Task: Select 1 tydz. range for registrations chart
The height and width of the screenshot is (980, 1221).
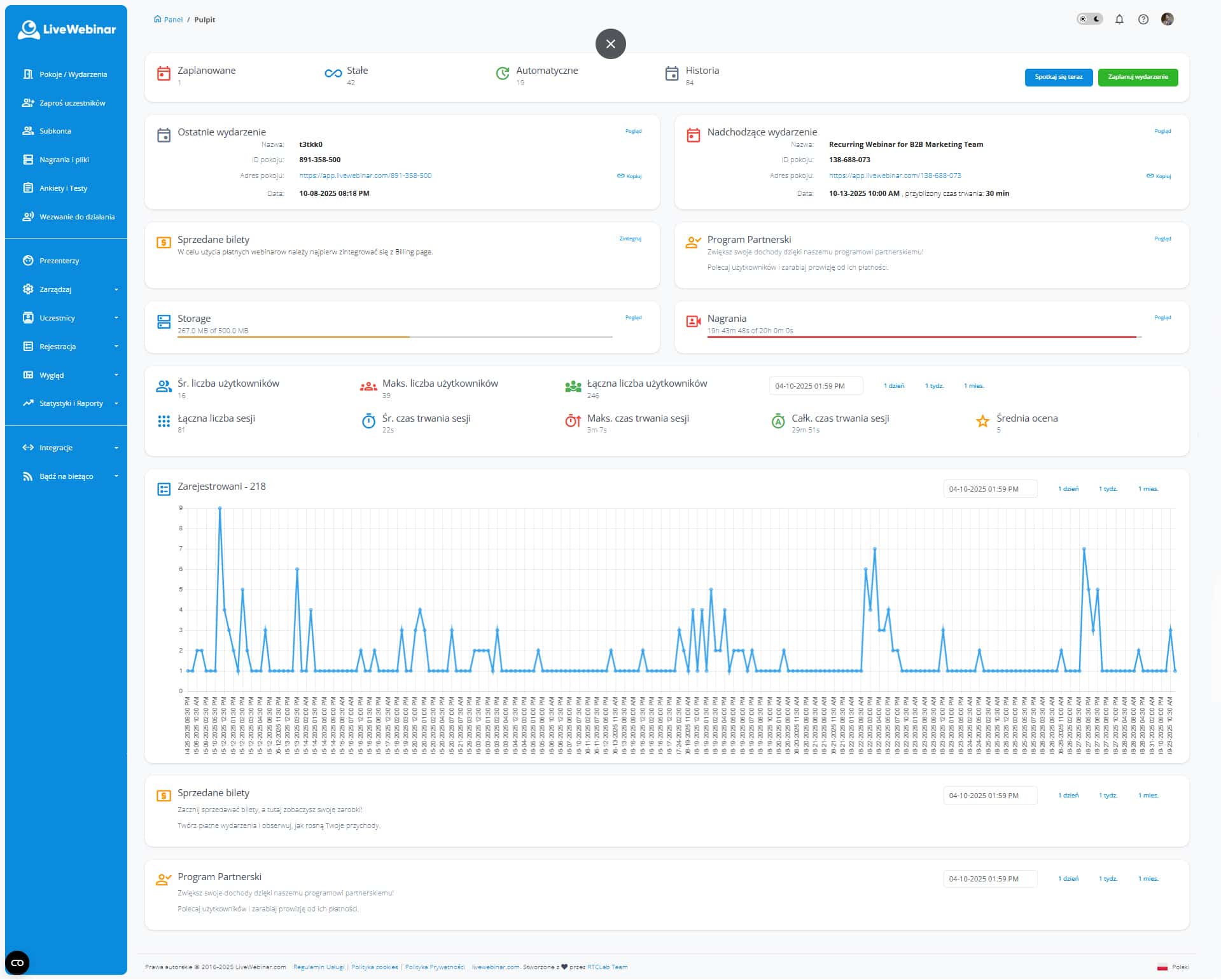Action: (1108, 489)
